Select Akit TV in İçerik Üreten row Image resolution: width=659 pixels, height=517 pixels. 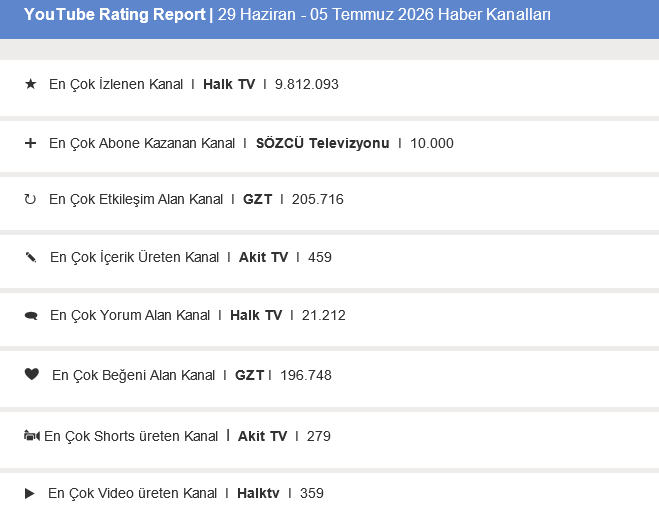[264, 257]
